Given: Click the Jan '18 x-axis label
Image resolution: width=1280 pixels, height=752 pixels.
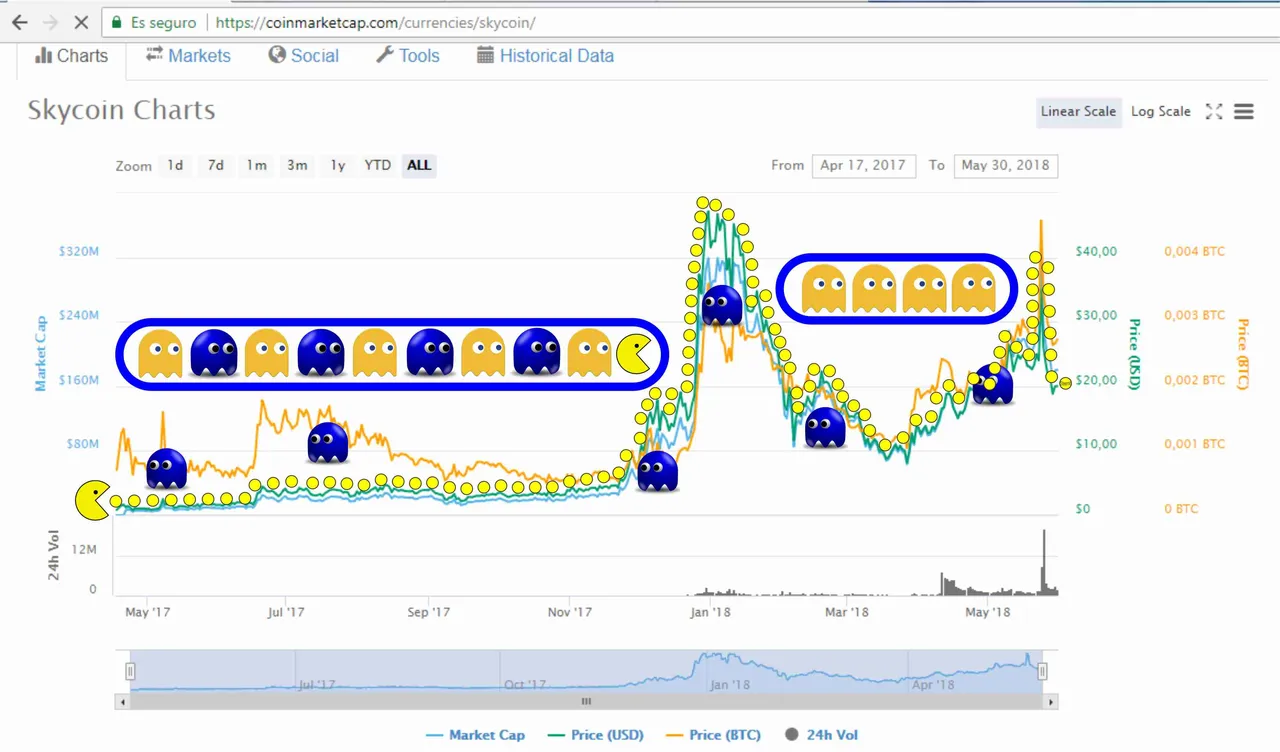Looking at the screenshot, I should point(710,612).
